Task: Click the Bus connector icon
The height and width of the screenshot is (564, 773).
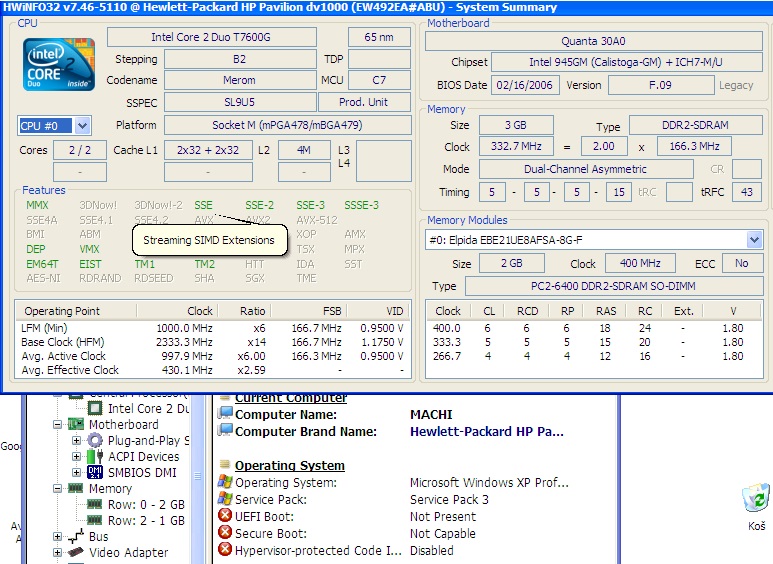Action: [75, 536]
